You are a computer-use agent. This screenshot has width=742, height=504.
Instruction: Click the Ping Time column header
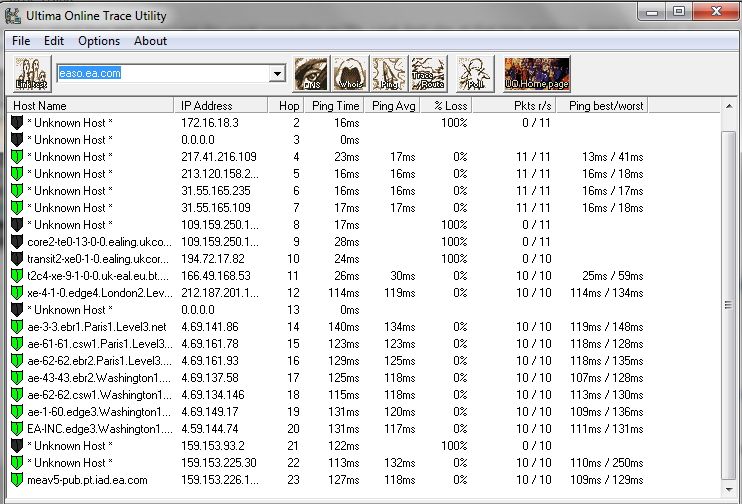(334, 106)
